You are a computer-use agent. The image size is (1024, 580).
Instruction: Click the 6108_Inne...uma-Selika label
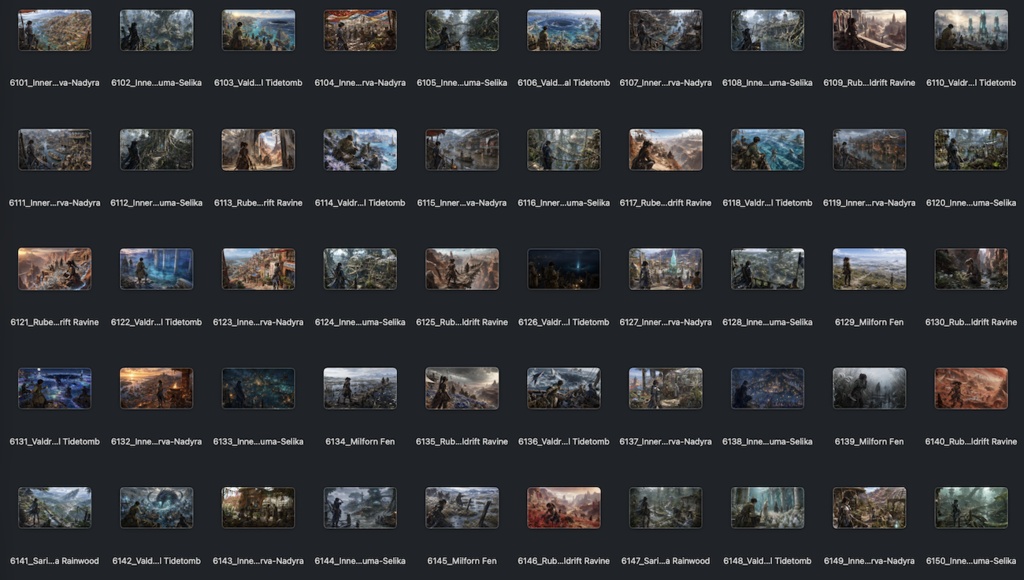(767, 83)
